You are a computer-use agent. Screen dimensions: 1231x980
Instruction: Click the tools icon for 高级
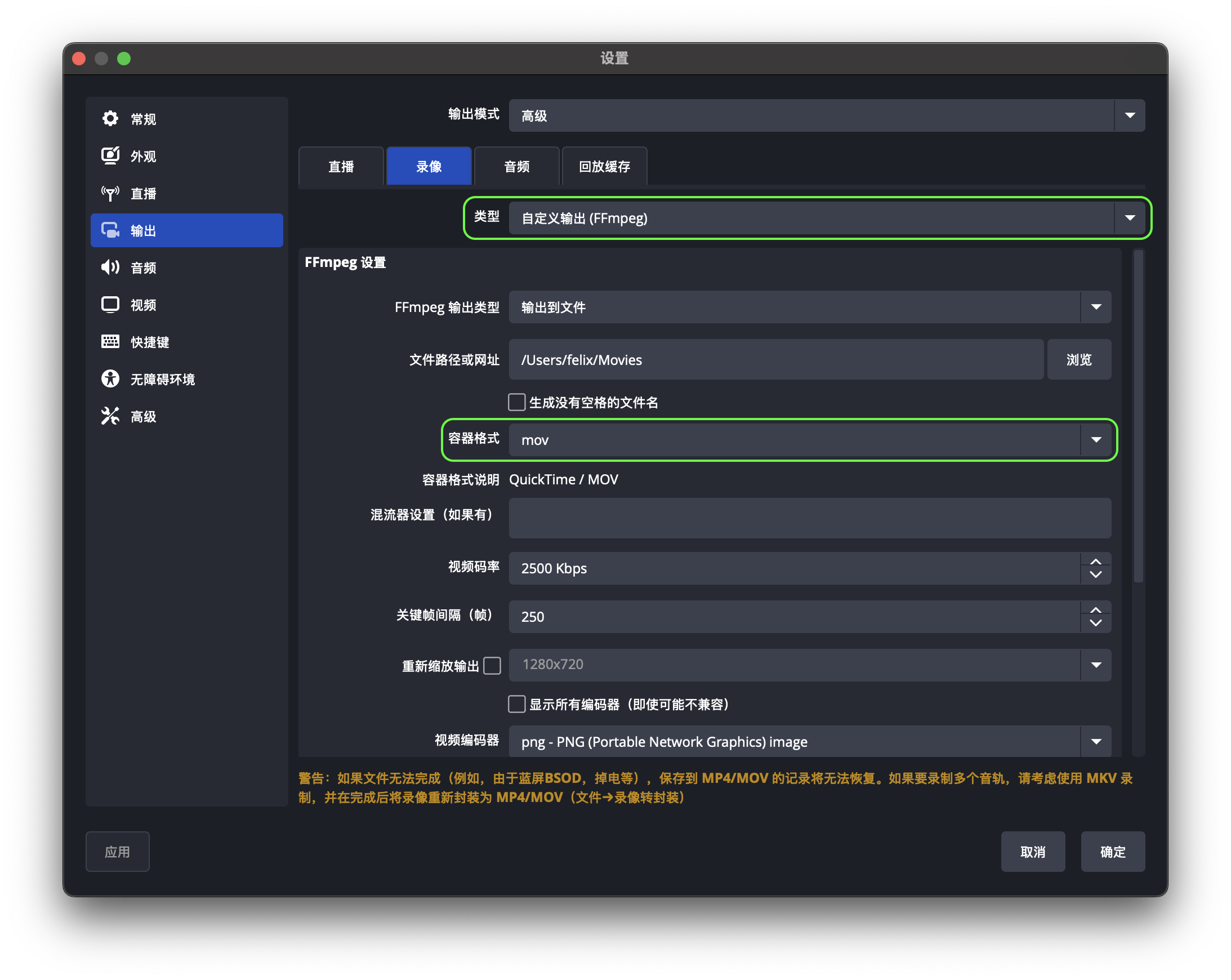coord(110,416)
